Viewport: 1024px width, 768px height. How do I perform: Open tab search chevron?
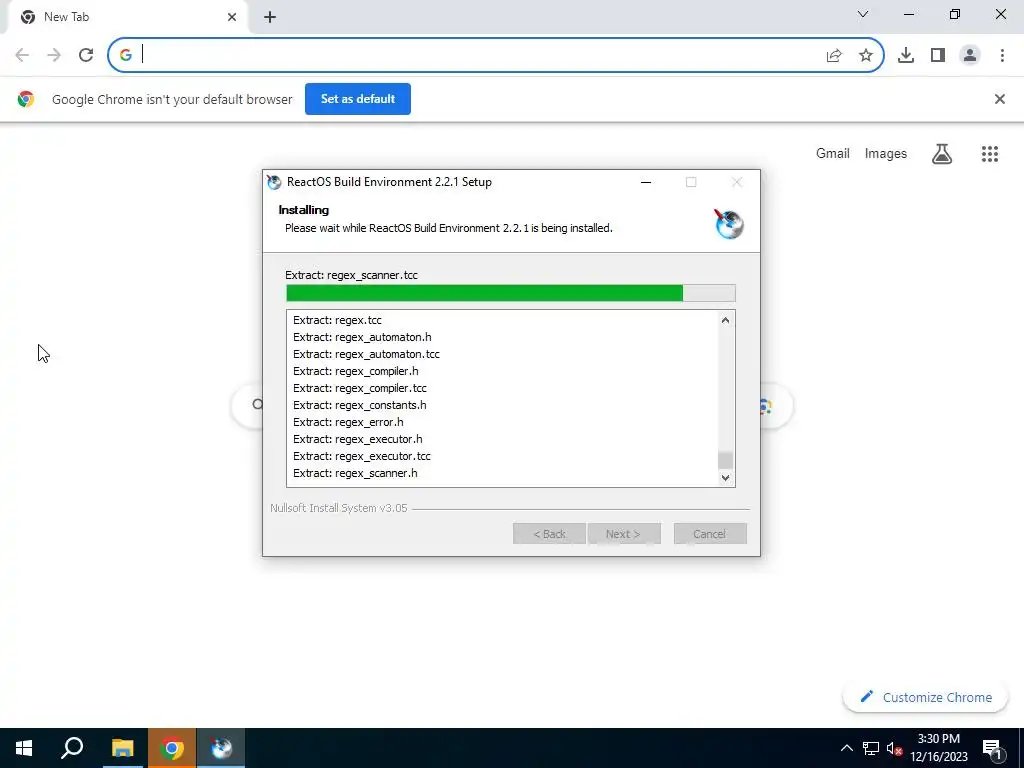(863, 14)
